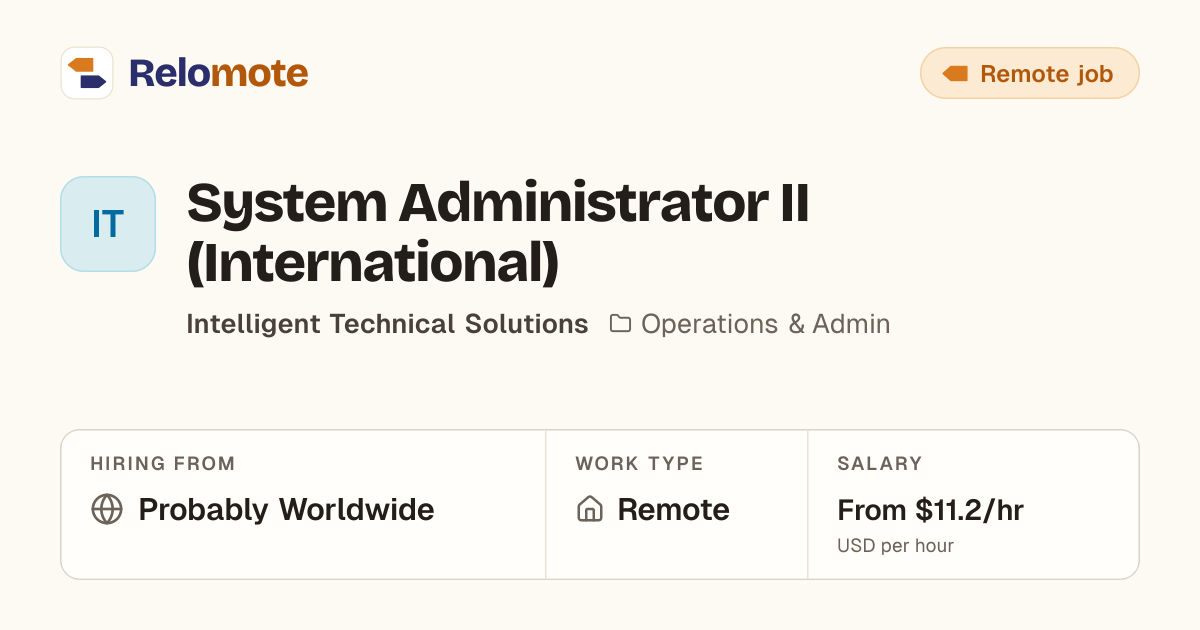Open the Operations & Admin category
Screen dimensions: 1200x630
(765, 324)
